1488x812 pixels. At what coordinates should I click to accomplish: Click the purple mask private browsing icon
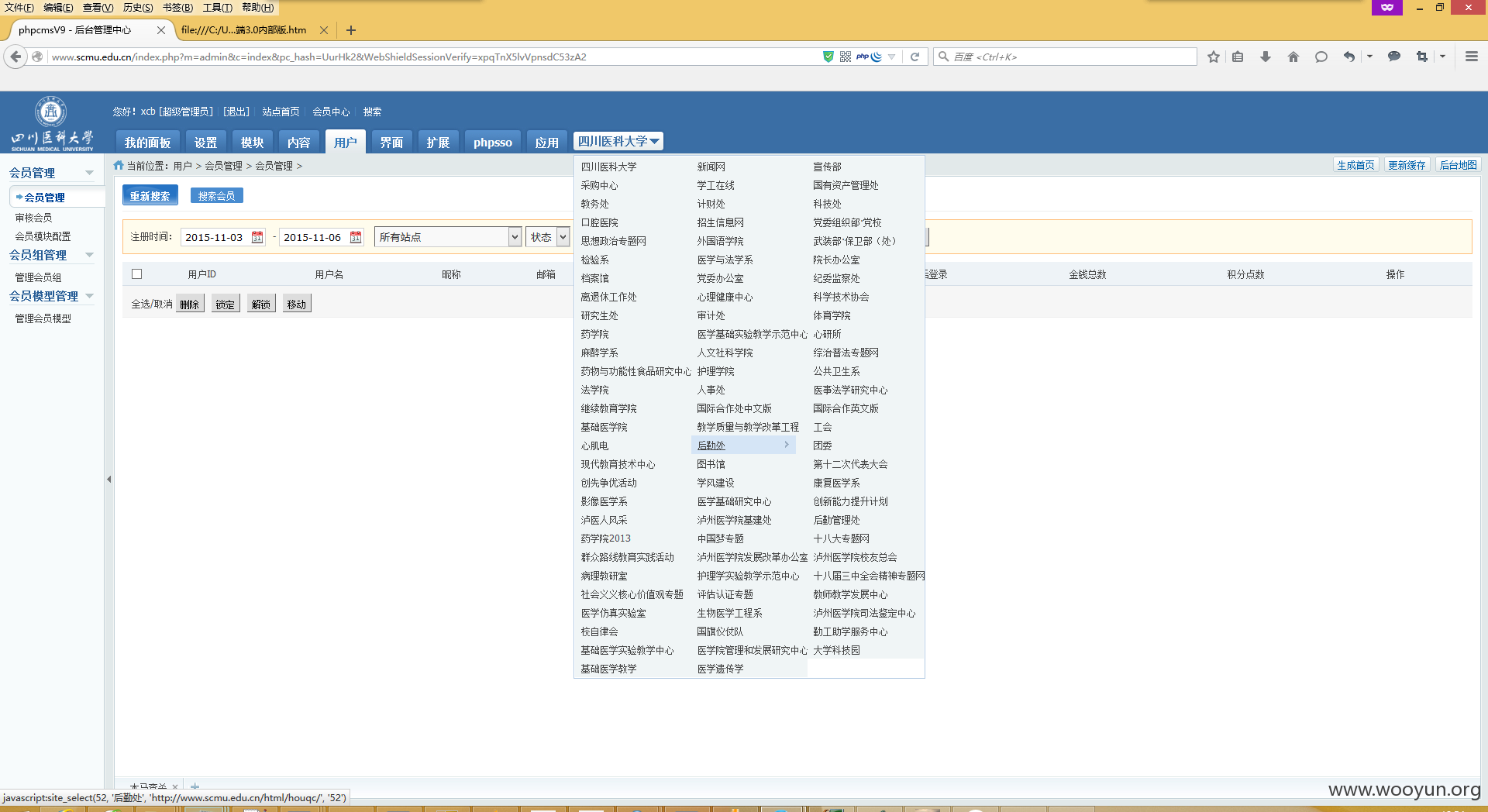coord(1387,7)
